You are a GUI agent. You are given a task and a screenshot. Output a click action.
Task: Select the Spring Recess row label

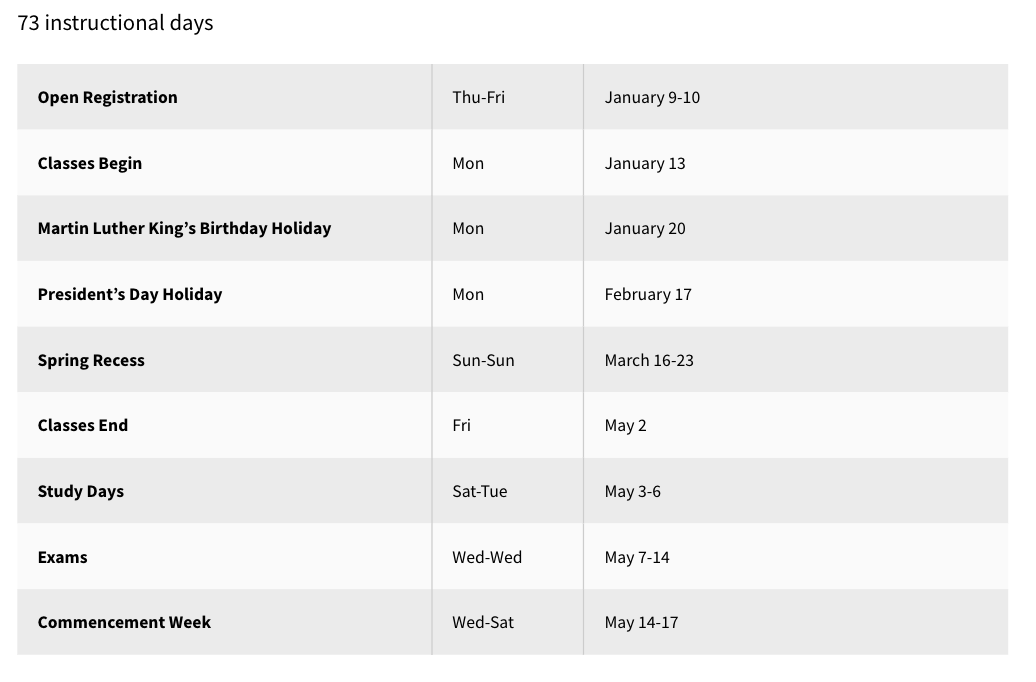[91, 360]
